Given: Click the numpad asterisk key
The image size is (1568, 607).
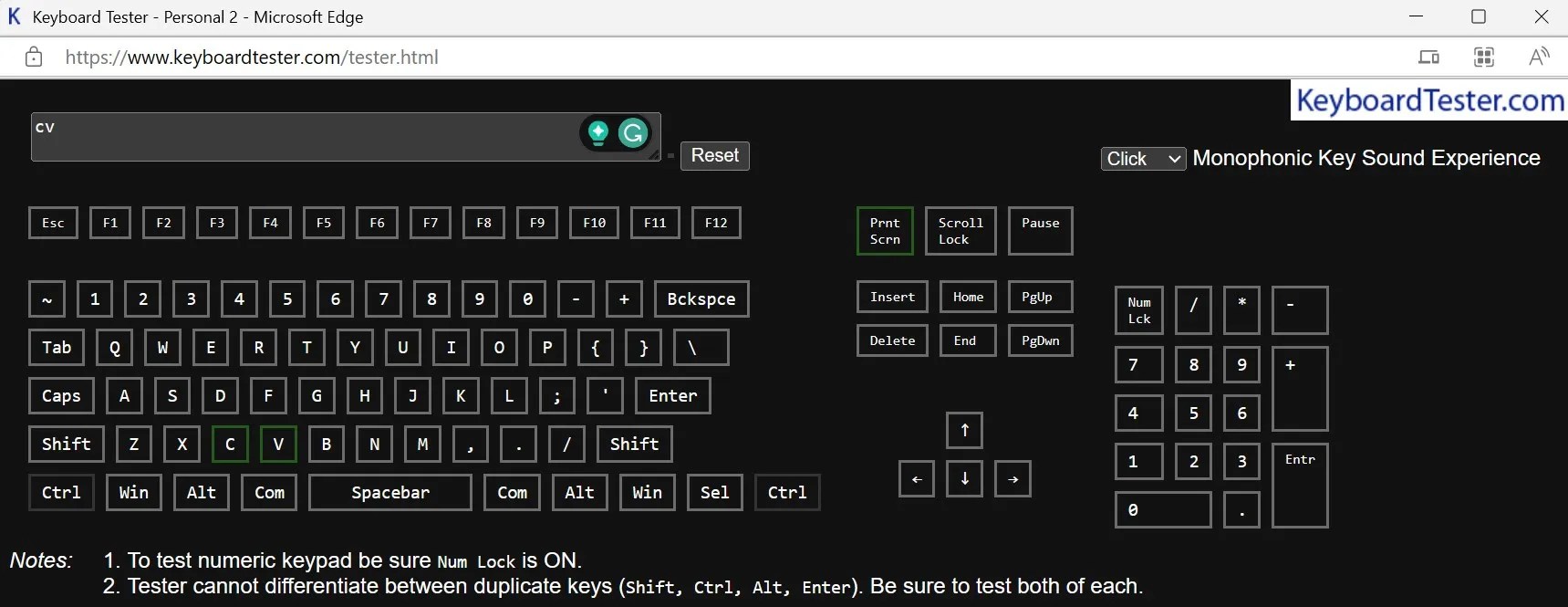Looking at the screenshot, I should (x=1241, y=310).
